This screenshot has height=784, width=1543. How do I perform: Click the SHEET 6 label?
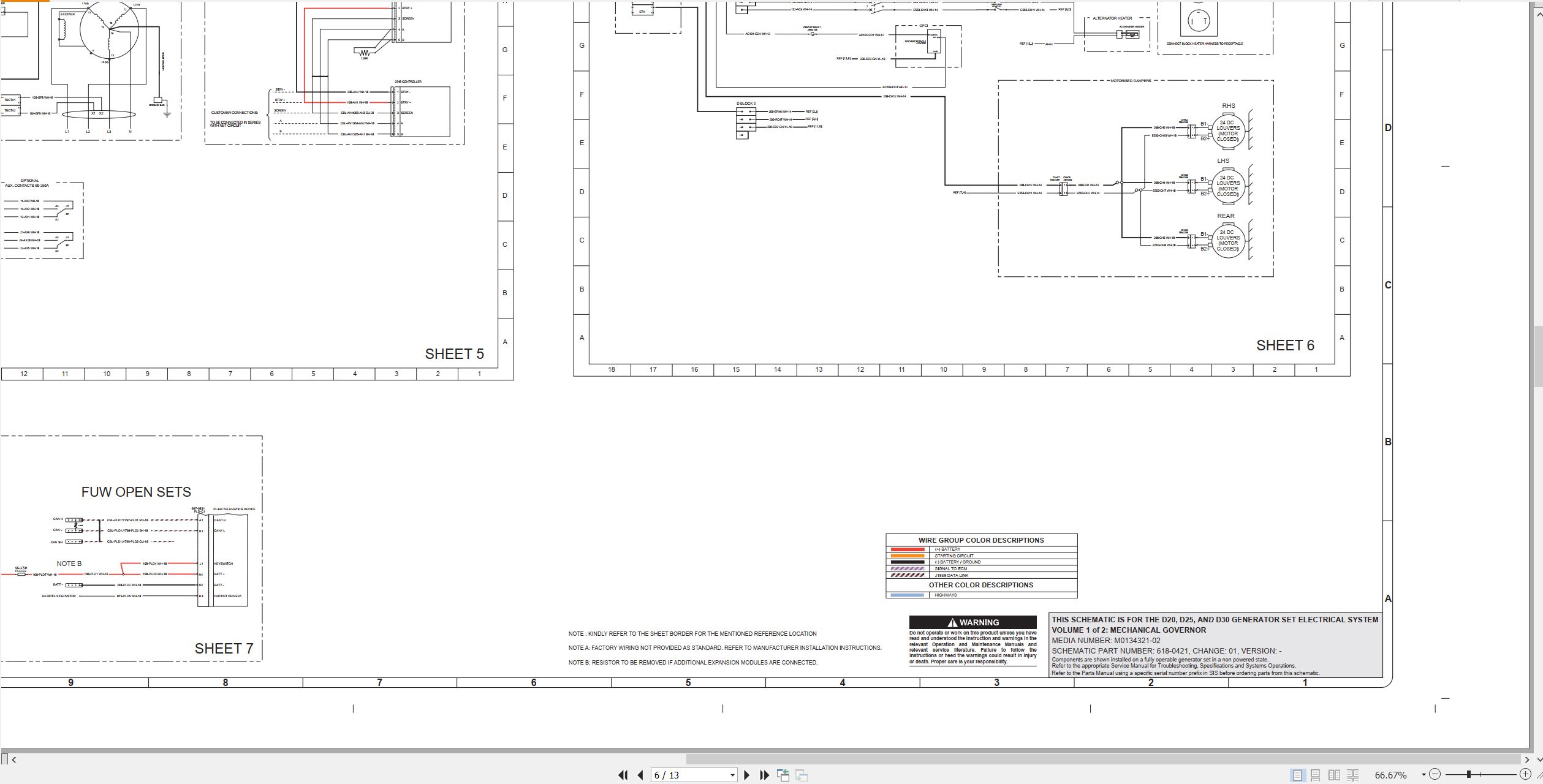pos(1285,345)
